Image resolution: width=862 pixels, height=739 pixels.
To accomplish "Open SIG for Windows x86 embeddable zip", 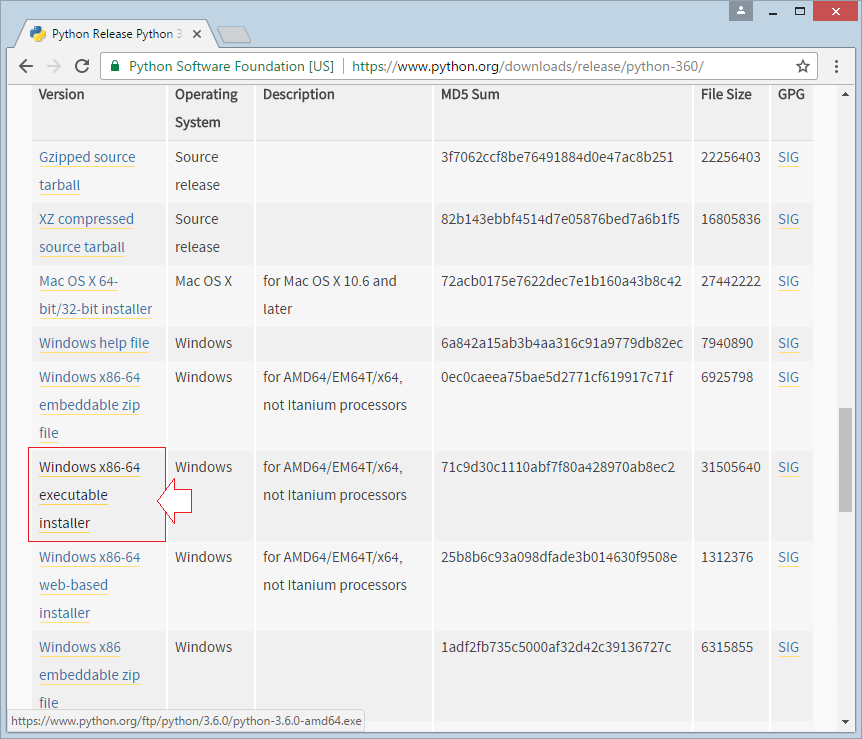I will click(x=788, y=647).
